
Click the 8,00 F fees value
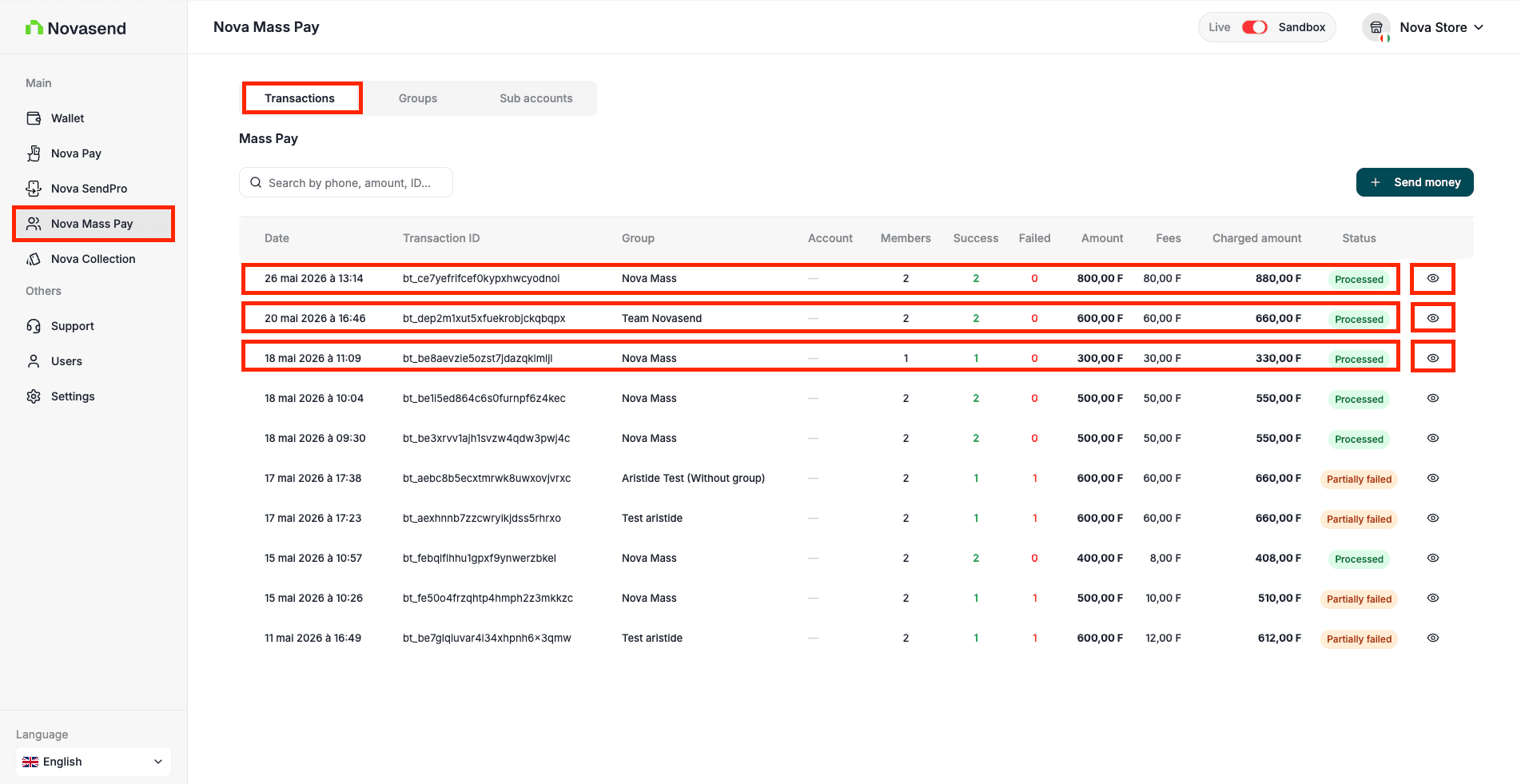[x=1165, y=558]
